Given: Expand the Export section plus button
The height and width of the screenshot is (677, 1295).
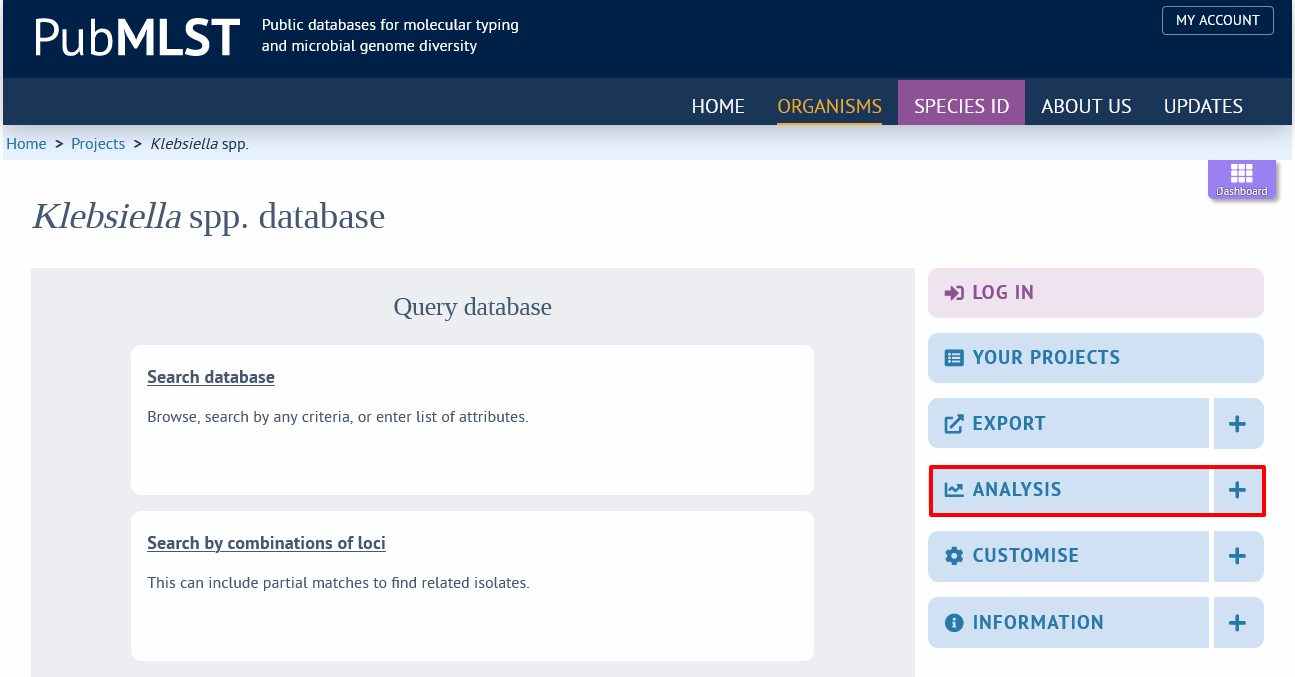Looking at the screenshot, I should pyautogui.click(x=1238, y=424).
